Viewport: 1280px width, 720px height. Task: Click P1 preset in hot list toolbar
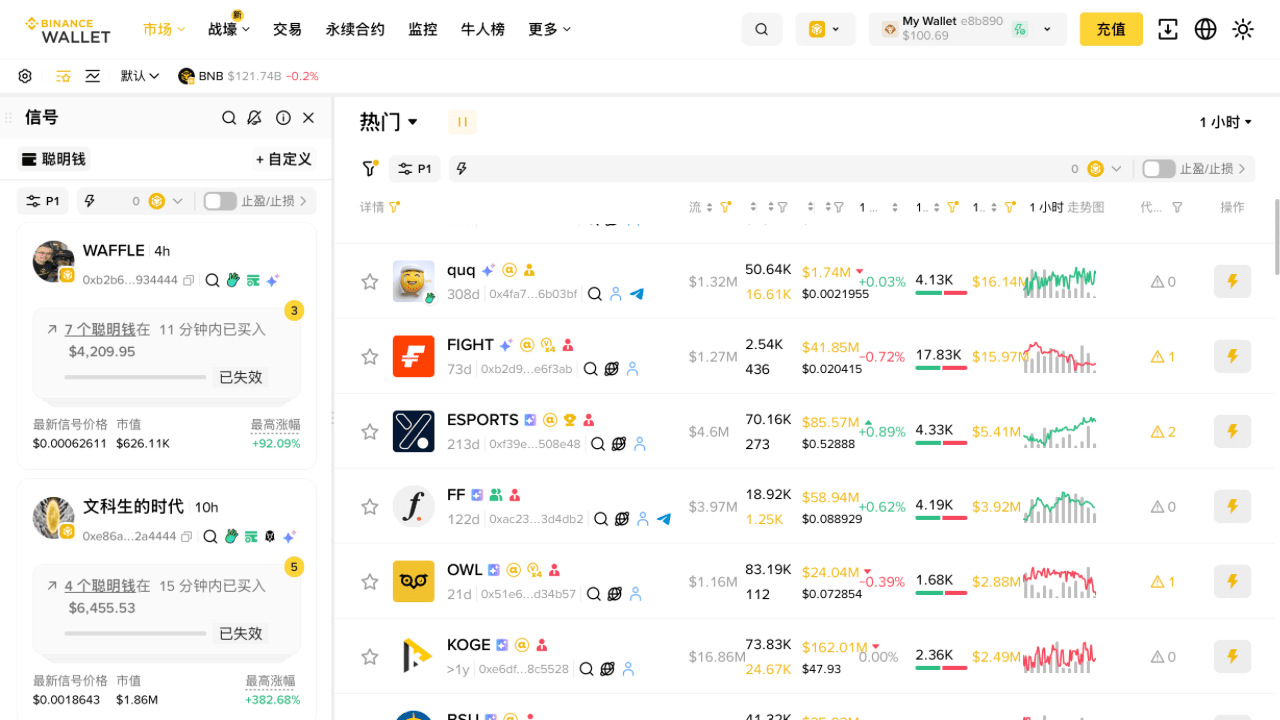pyautogui.click(x=415, y=169)
